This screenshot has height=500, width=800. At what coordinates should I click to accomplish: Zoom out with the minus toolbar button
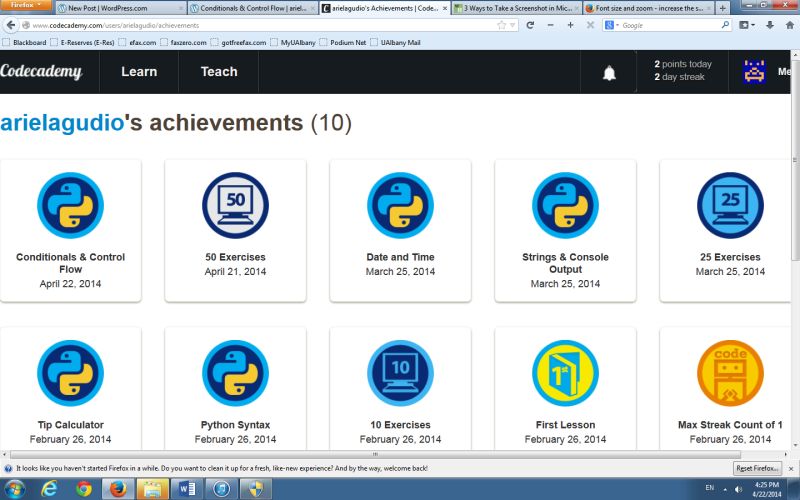coord(551,25)
